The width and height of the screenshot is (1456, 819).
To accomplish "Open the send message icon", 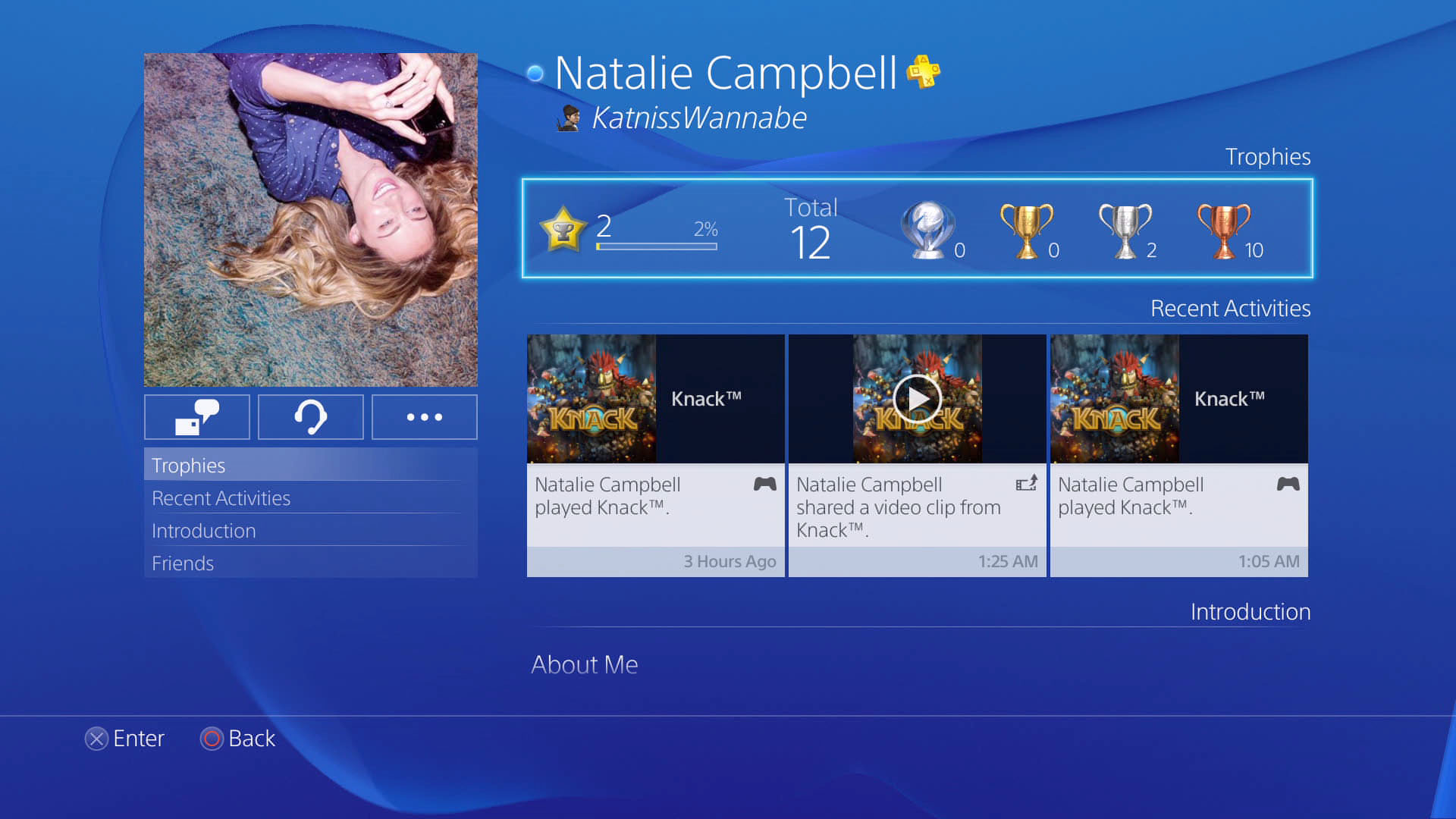I will [196, 416].
